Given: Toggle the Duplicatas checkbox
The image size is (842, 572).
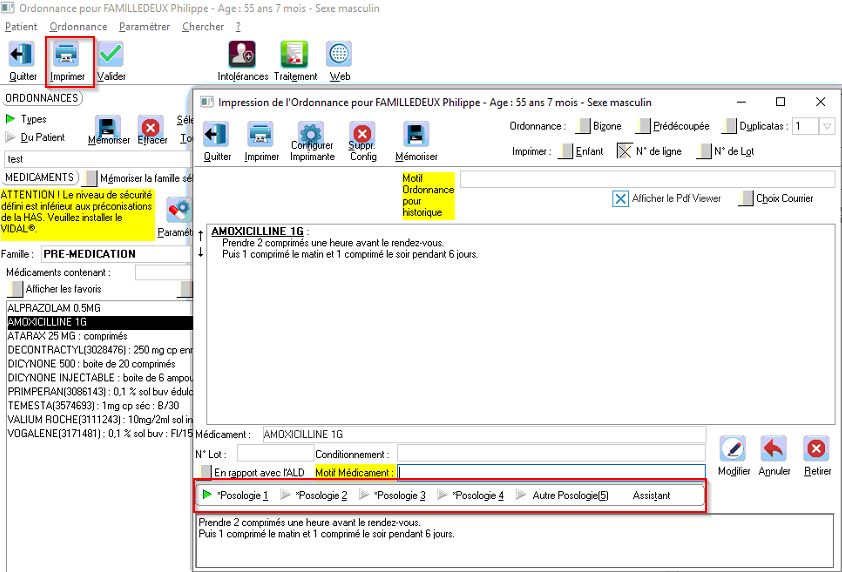Looking at the screenshot, I should (729, 126).
